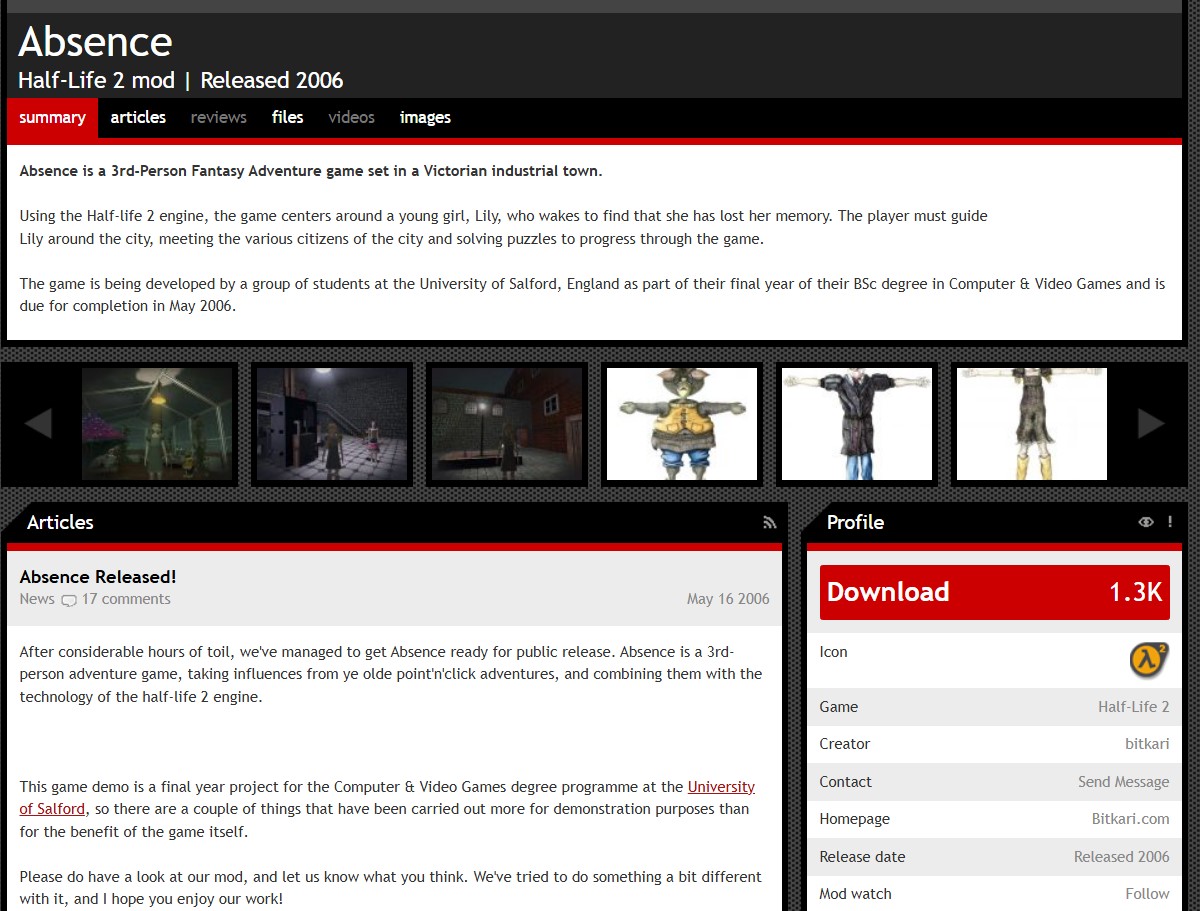Switch to the summary tab
This screenshot has width=1200, height=911.
coord(52,117)
